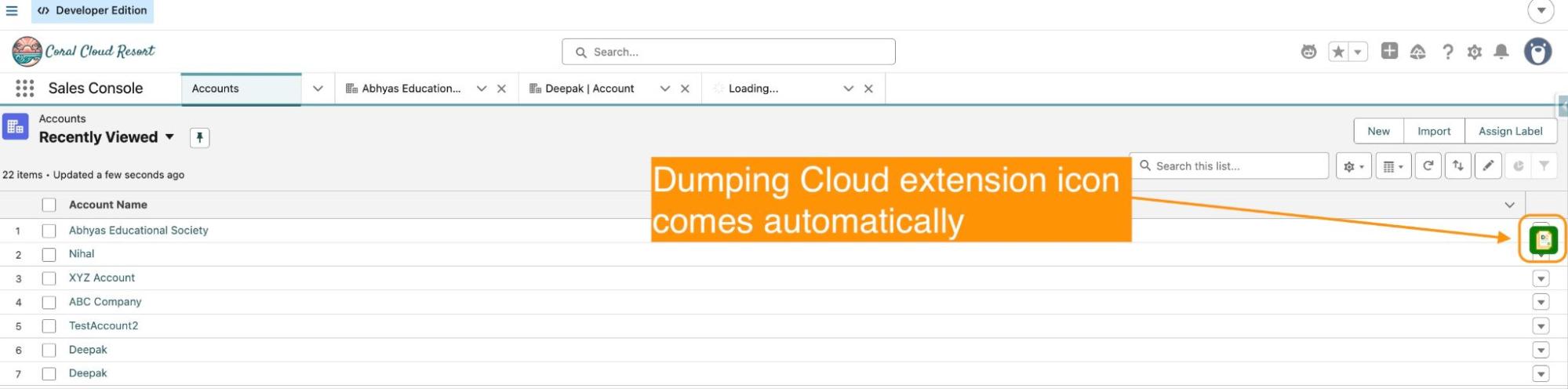Screen dimensions: 1568x389
Task: Refresh the accounts list
Action: [x=1428, y=166]
